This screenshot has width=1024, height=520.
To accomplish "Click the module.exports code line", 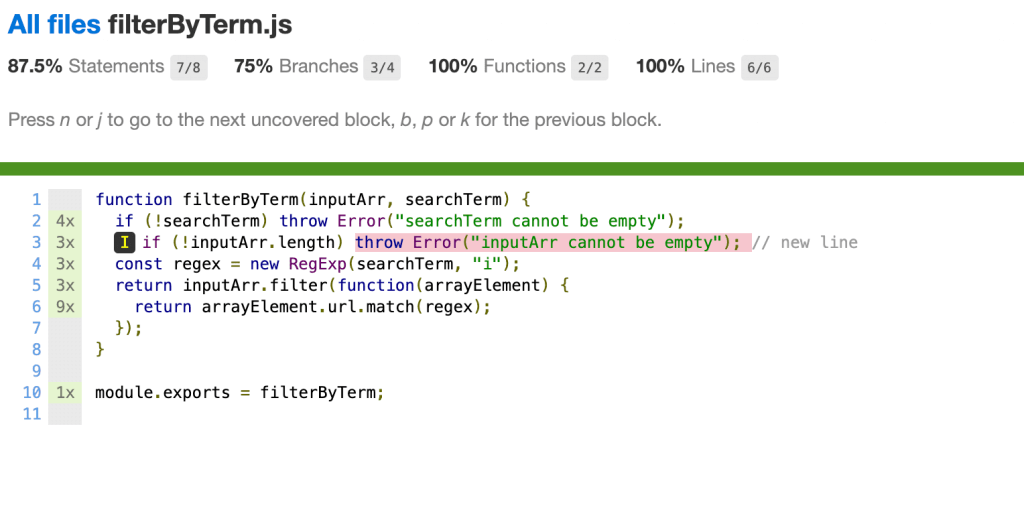I will coord(239,393).
